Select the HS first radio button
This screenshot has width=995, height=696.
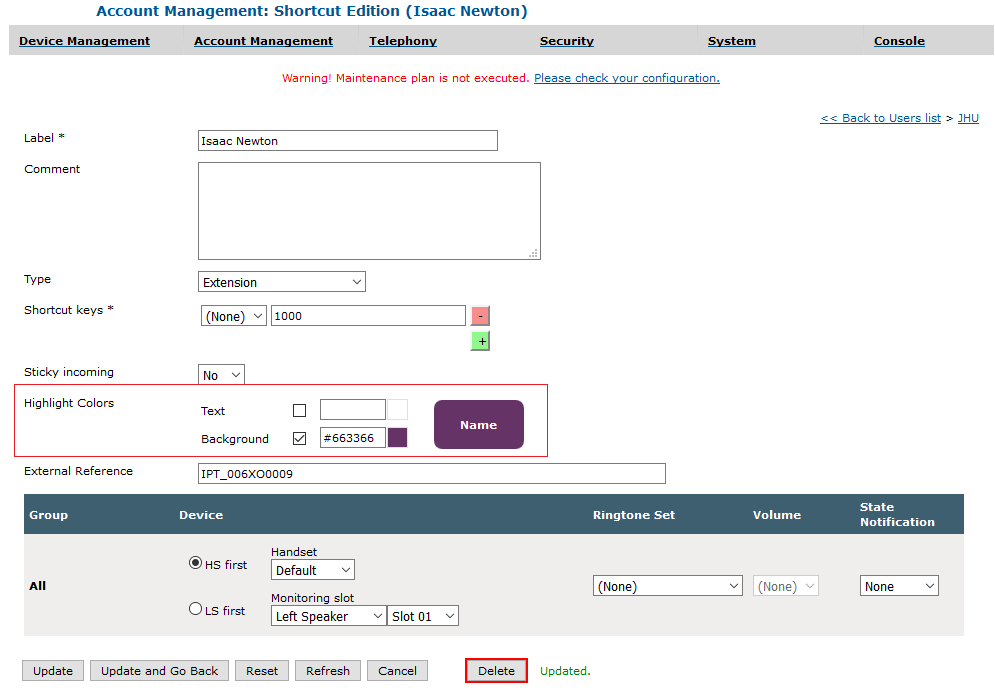tap(195, 563)
